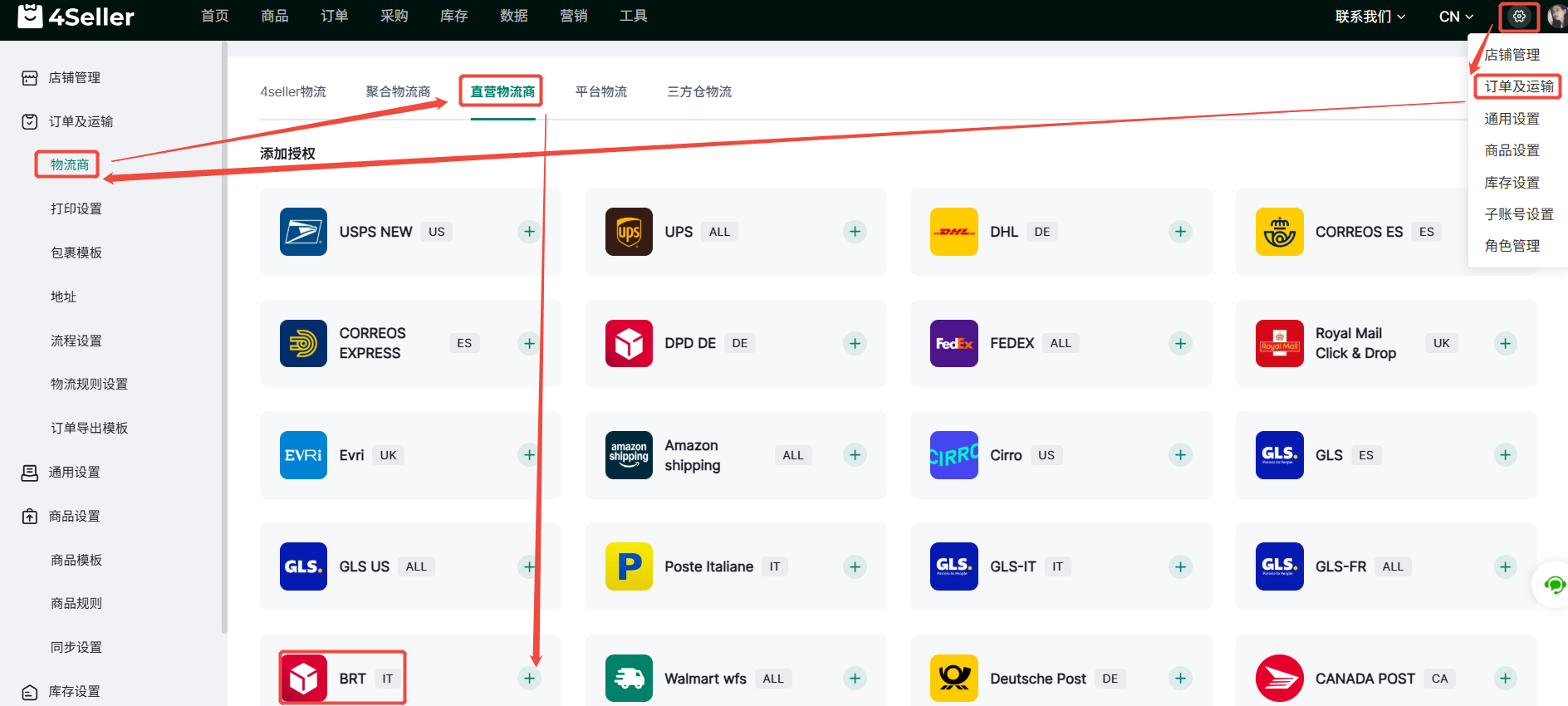Screen dimensions: 1568x706
Task: Open 物流商 in the sidebar
Action: (x=70, y=165)
